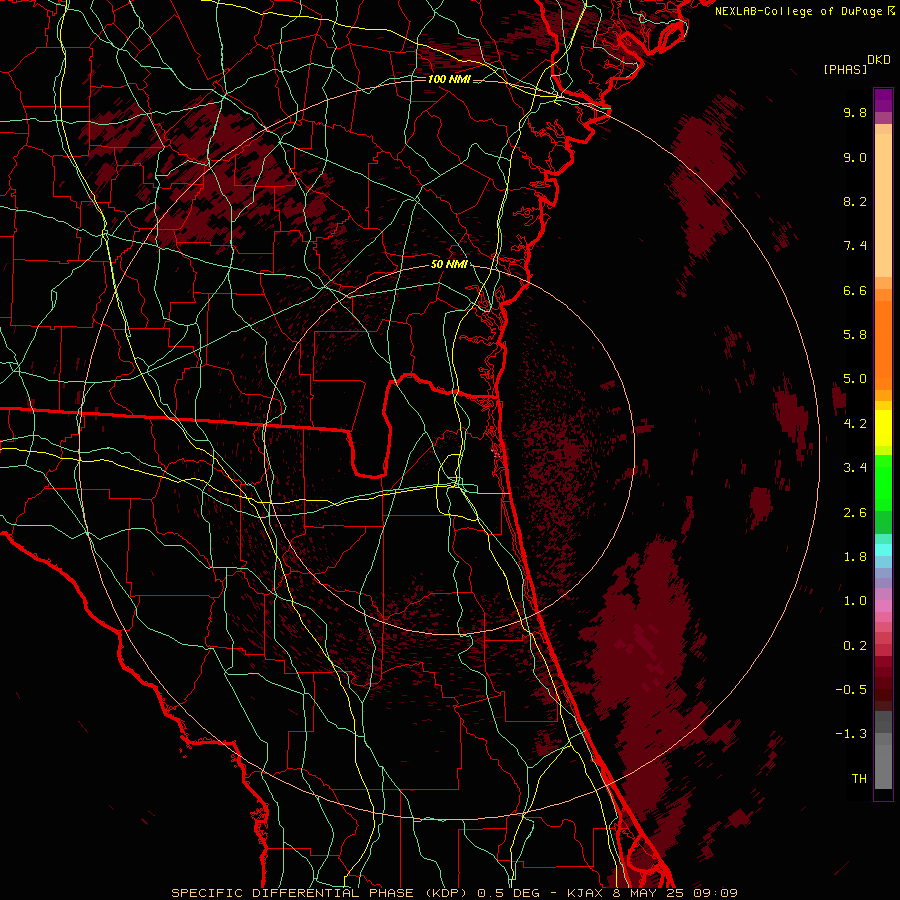Click the 1.8 value on the color scale

point(855,557)
